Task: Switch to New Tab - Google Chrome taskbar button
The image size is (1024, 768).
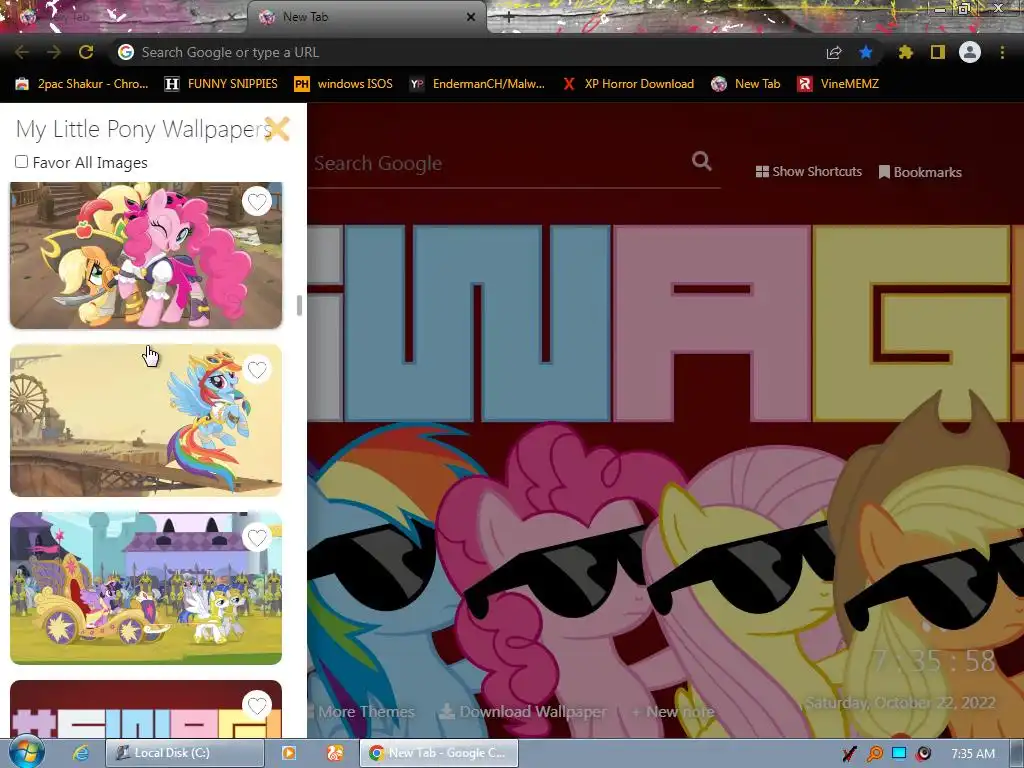Action: click(x=438, y=753)
